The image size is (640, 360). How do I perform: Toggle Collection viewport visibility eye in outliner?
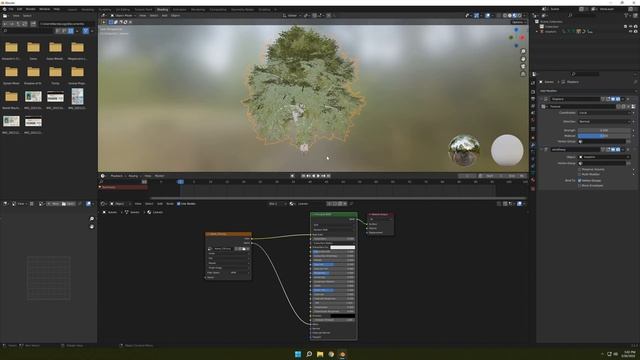631,27
